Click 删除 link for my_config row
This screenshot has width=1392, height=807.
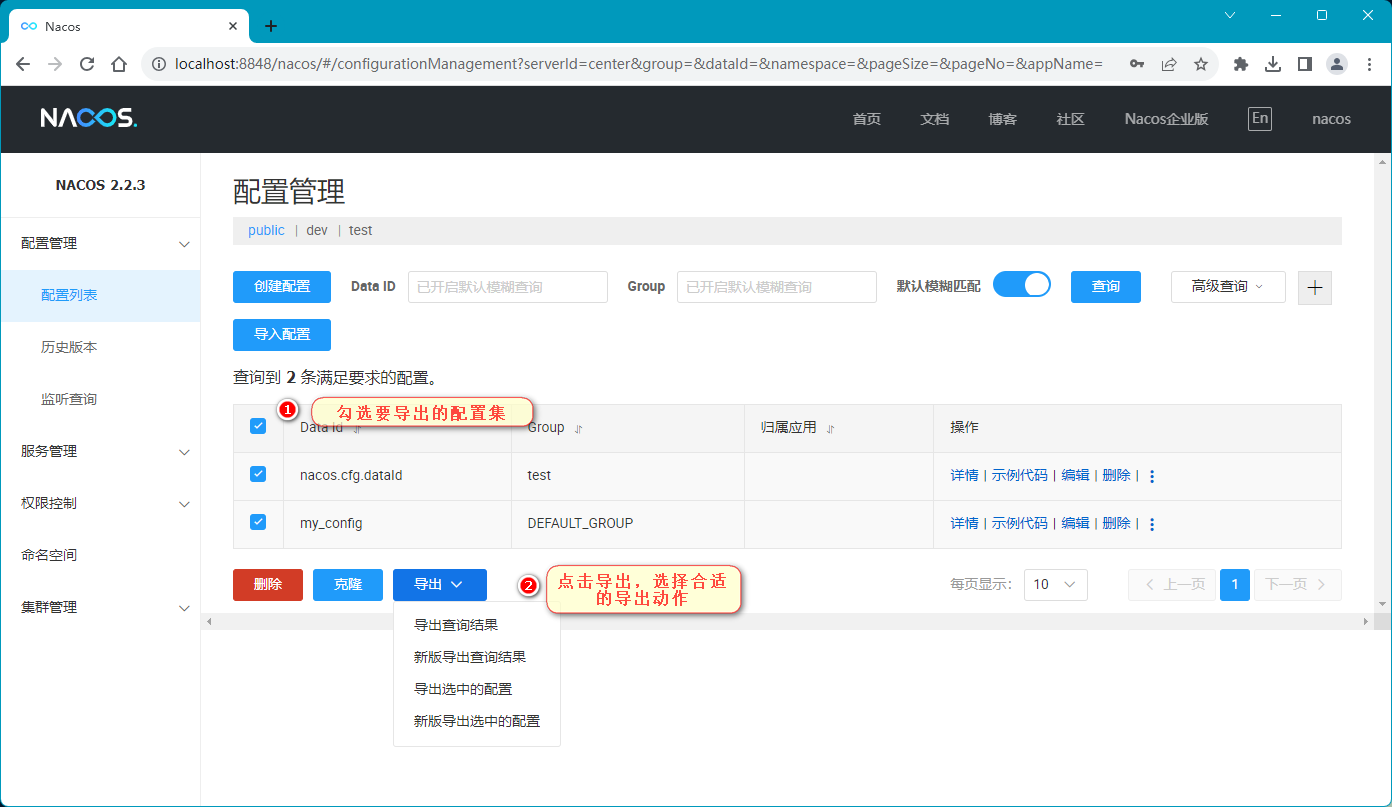(x=1116, y=524)
